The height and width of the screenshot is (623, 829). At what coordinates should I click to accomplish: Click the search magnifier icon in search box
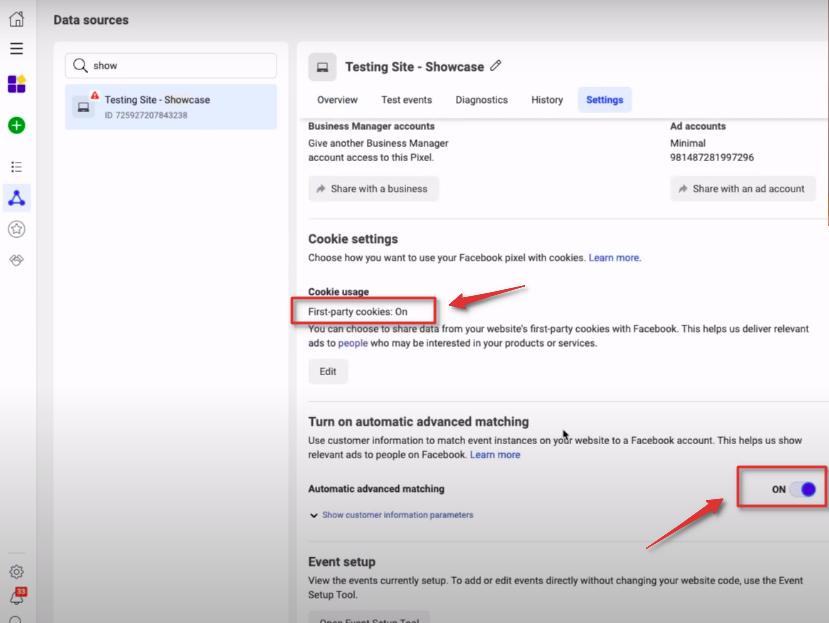(x=80, y=65)
